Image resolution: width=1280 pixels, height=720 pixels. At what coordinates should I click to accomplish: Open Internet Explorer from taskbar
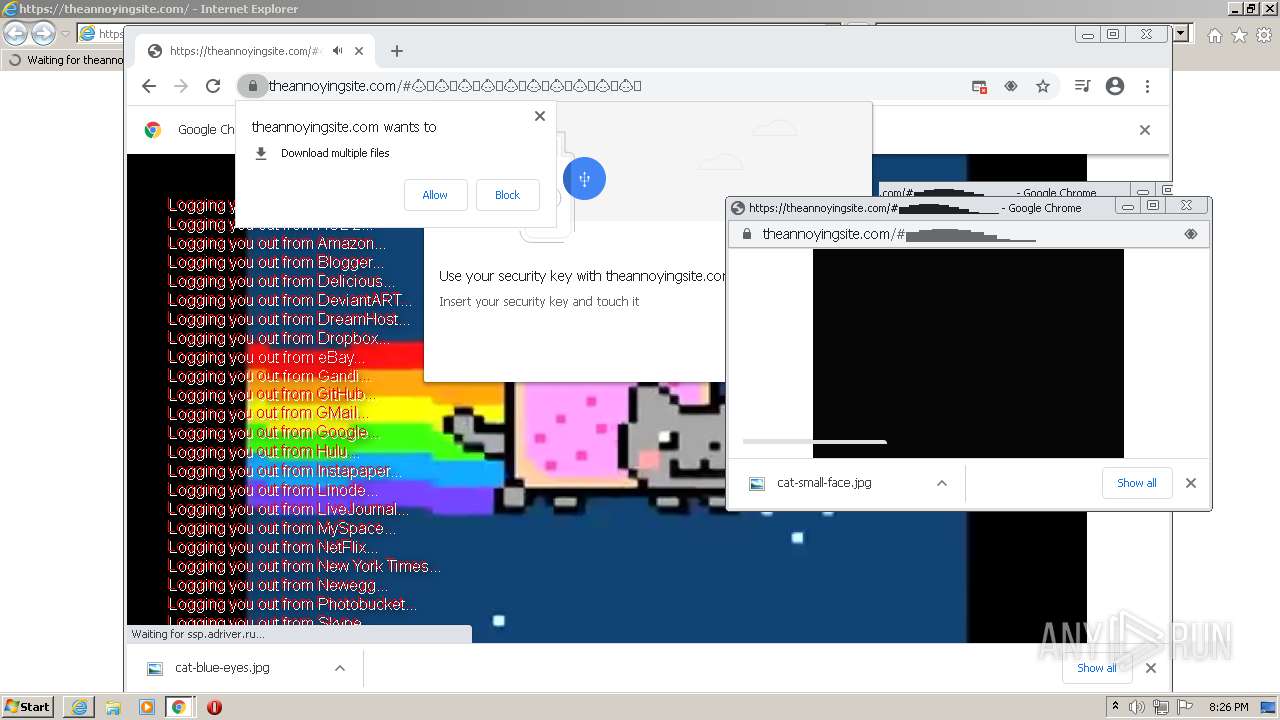coord(79,707)
